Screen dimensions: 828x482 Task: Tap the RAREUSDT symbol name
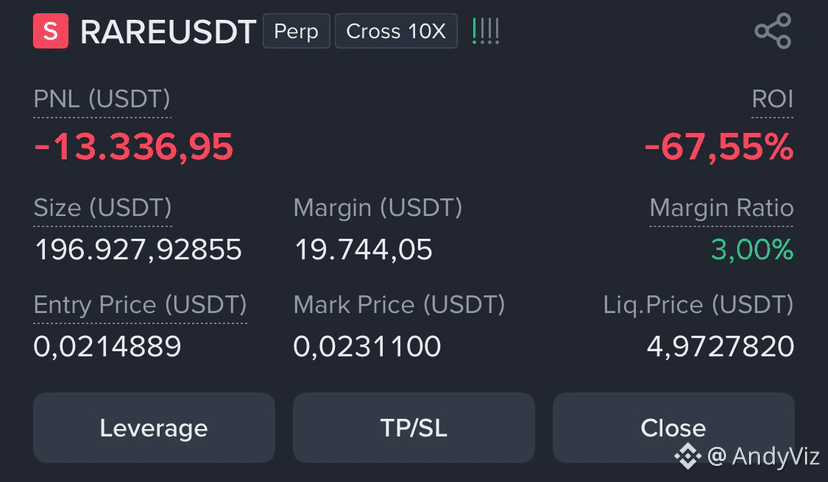tap(168, 32)
